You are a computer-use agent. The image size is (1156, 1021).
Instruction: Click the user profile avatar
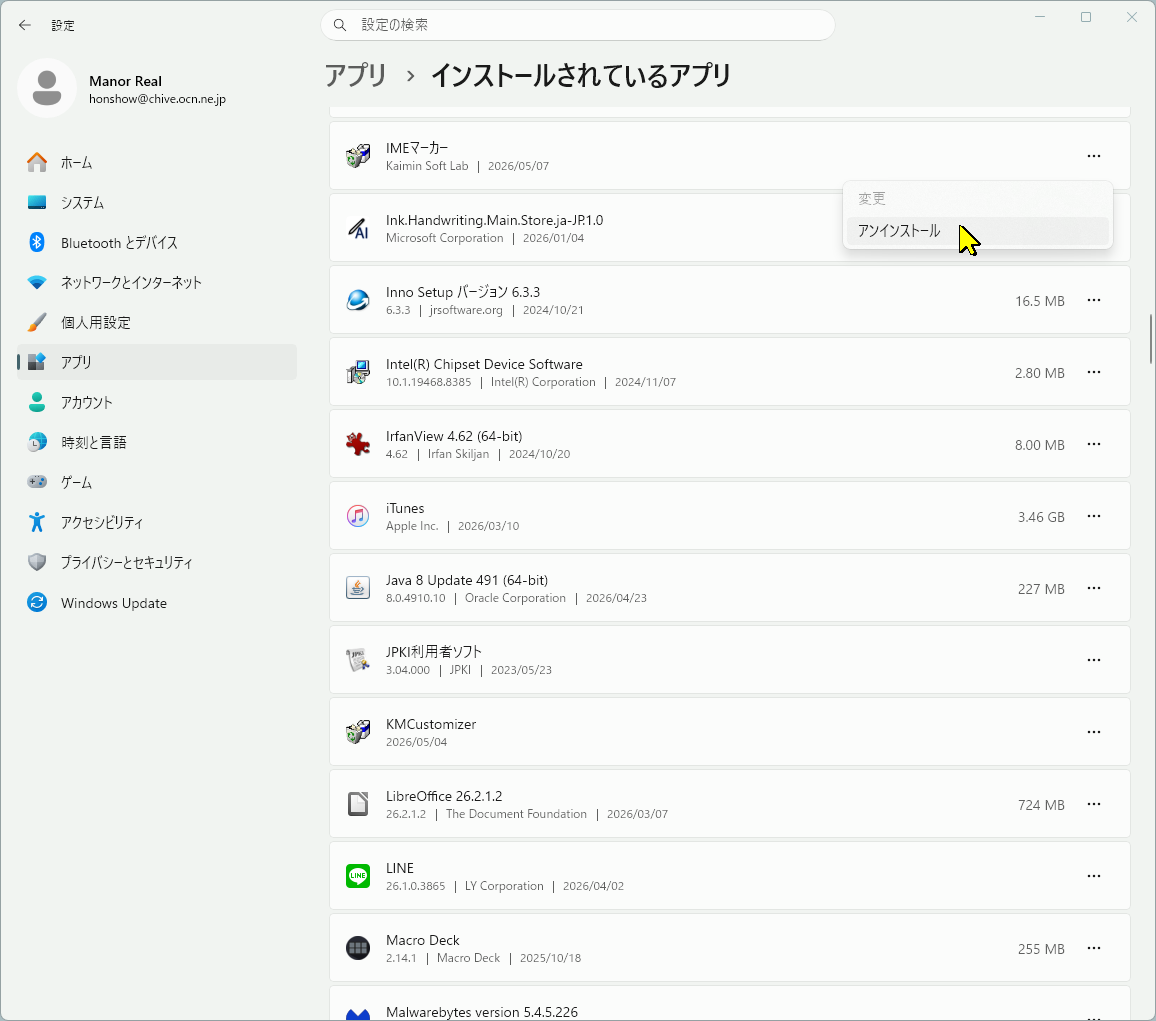click(x=47, y=88)
